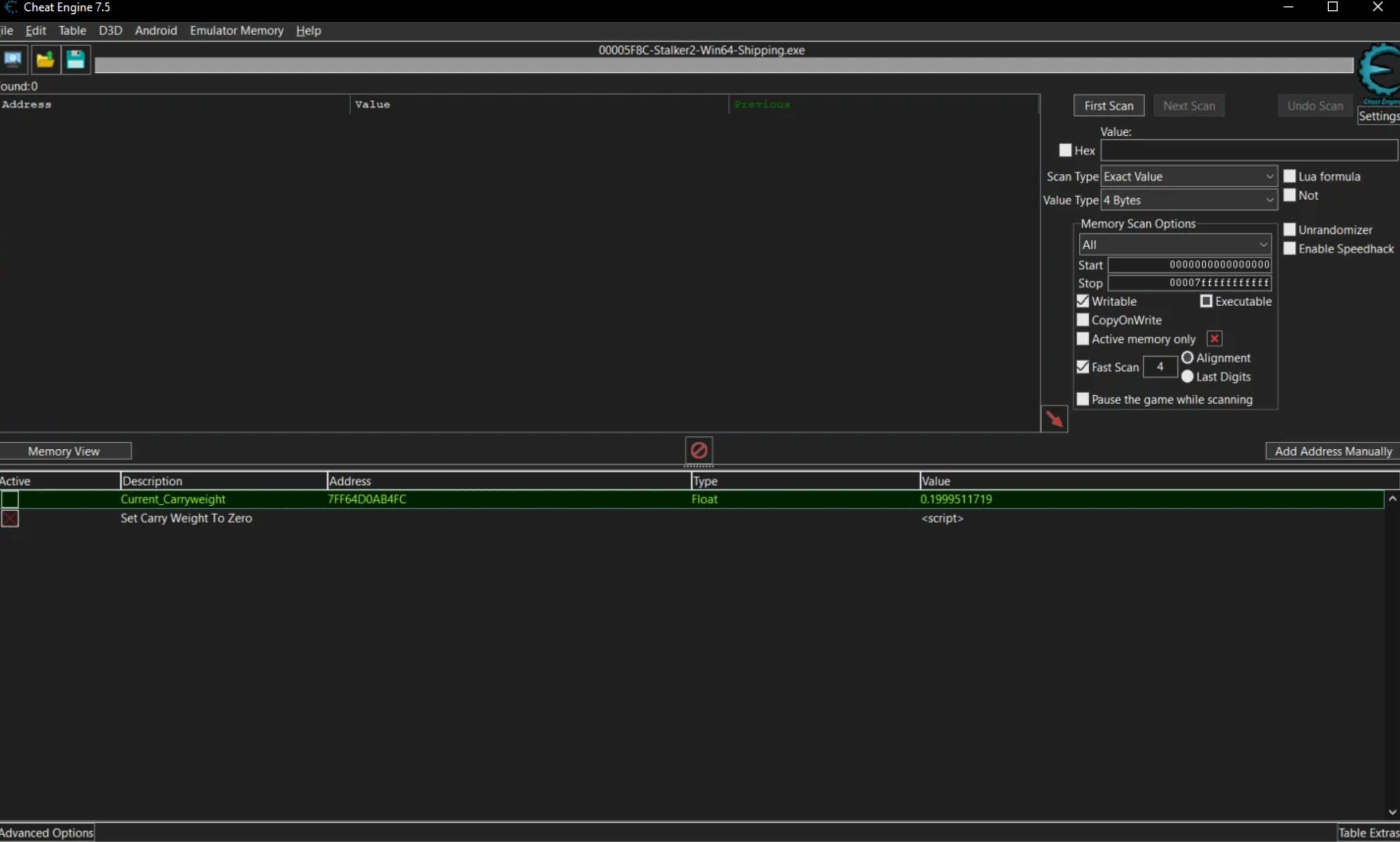Screen dimensions: 1400x842
Task: Open the Emulator Memory menu
Action: [x=236, y=30]
